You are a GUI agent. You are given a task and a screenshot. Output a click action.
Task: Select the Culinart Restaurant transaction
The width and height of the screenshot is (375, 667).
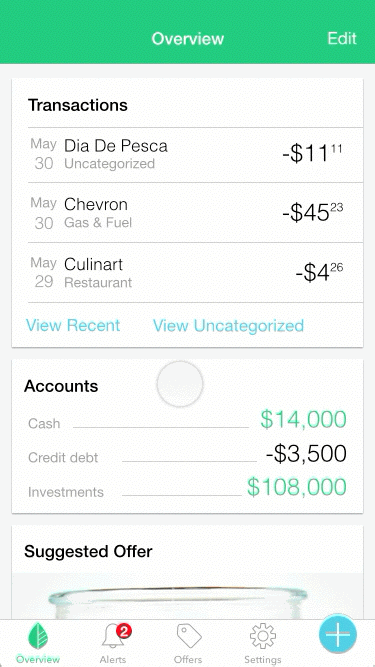click(196, 273)
